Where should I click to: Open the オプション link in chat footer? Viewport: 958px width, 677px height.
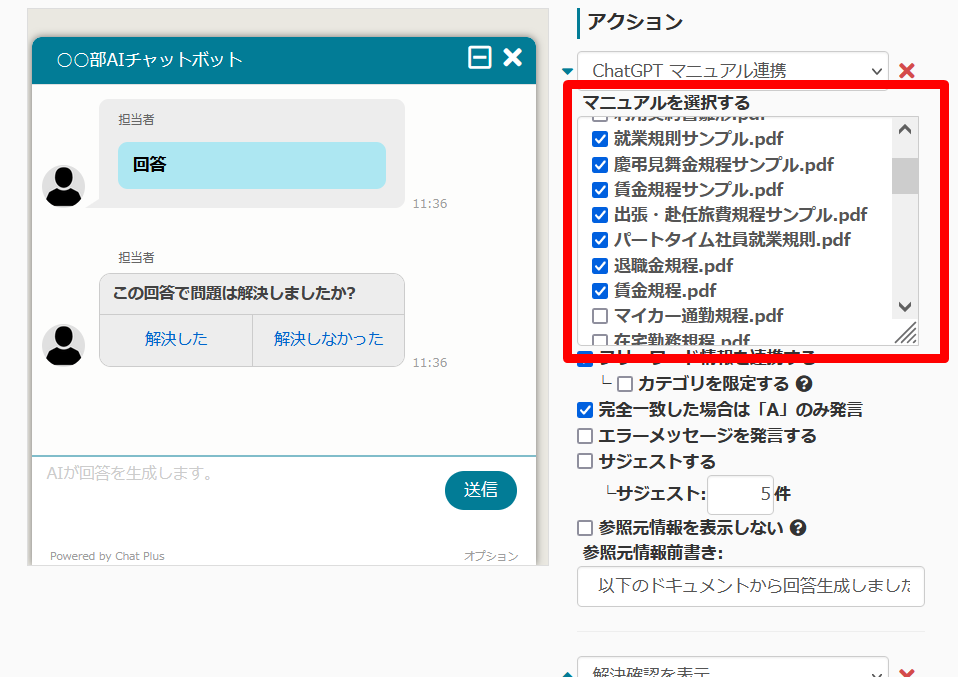point(491,556)
